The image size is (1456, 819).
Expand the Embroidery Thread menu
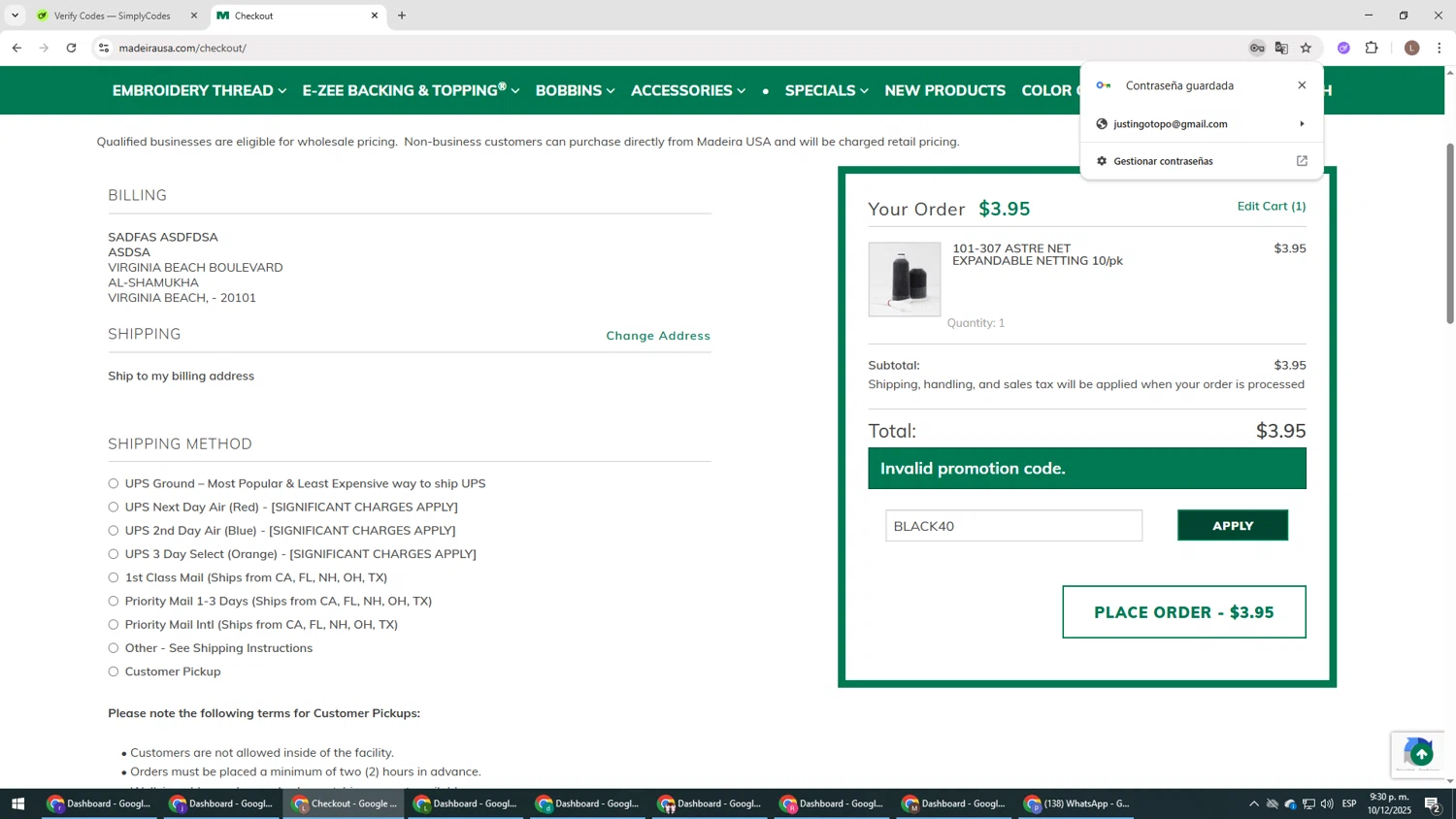199,90
